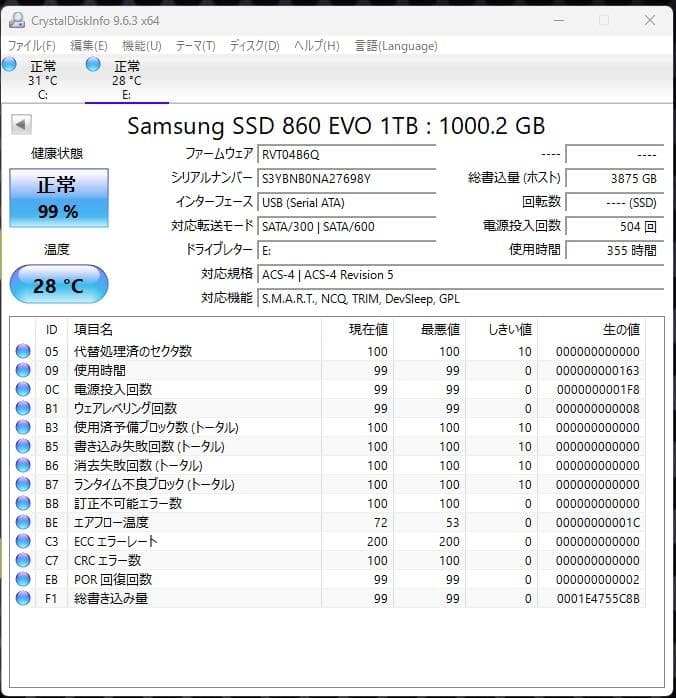Open the 機能(U) menu
This screenshot has width=676, height=698.
[142, 46]
